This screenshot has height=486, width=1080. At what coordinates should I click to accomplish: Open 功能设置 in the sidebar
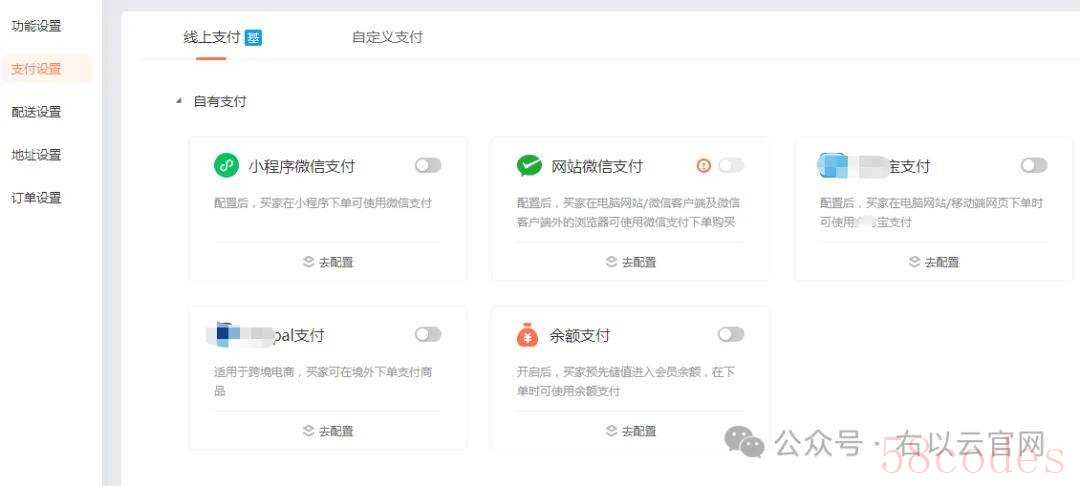click(37, 26)
